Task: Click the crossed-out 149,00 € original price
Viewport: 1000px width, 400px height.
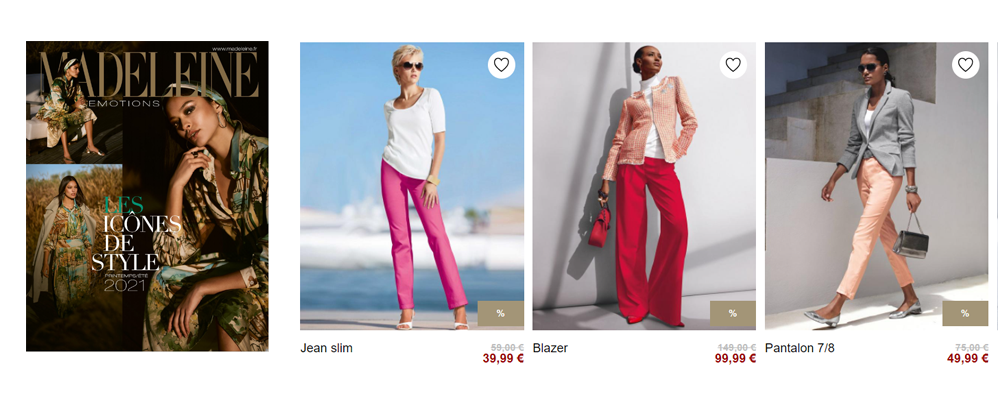Action: coord(737,347)
